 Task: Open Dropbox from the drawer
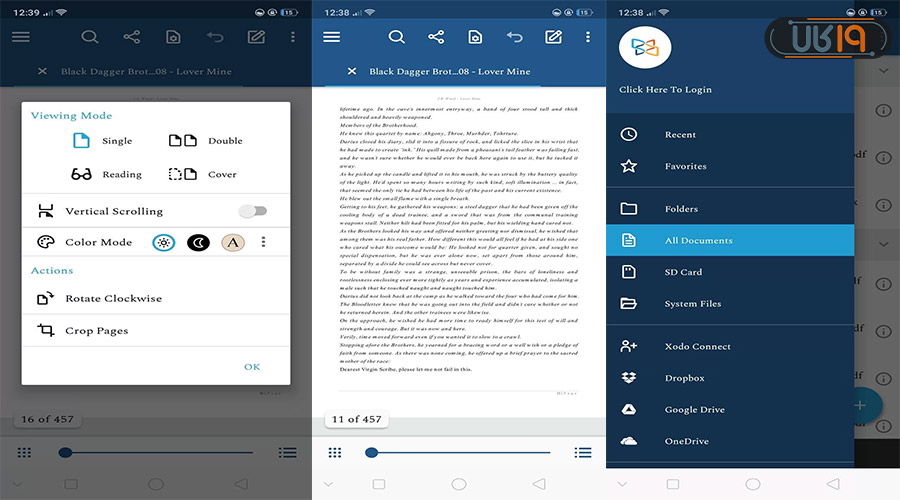click(684, 378)
